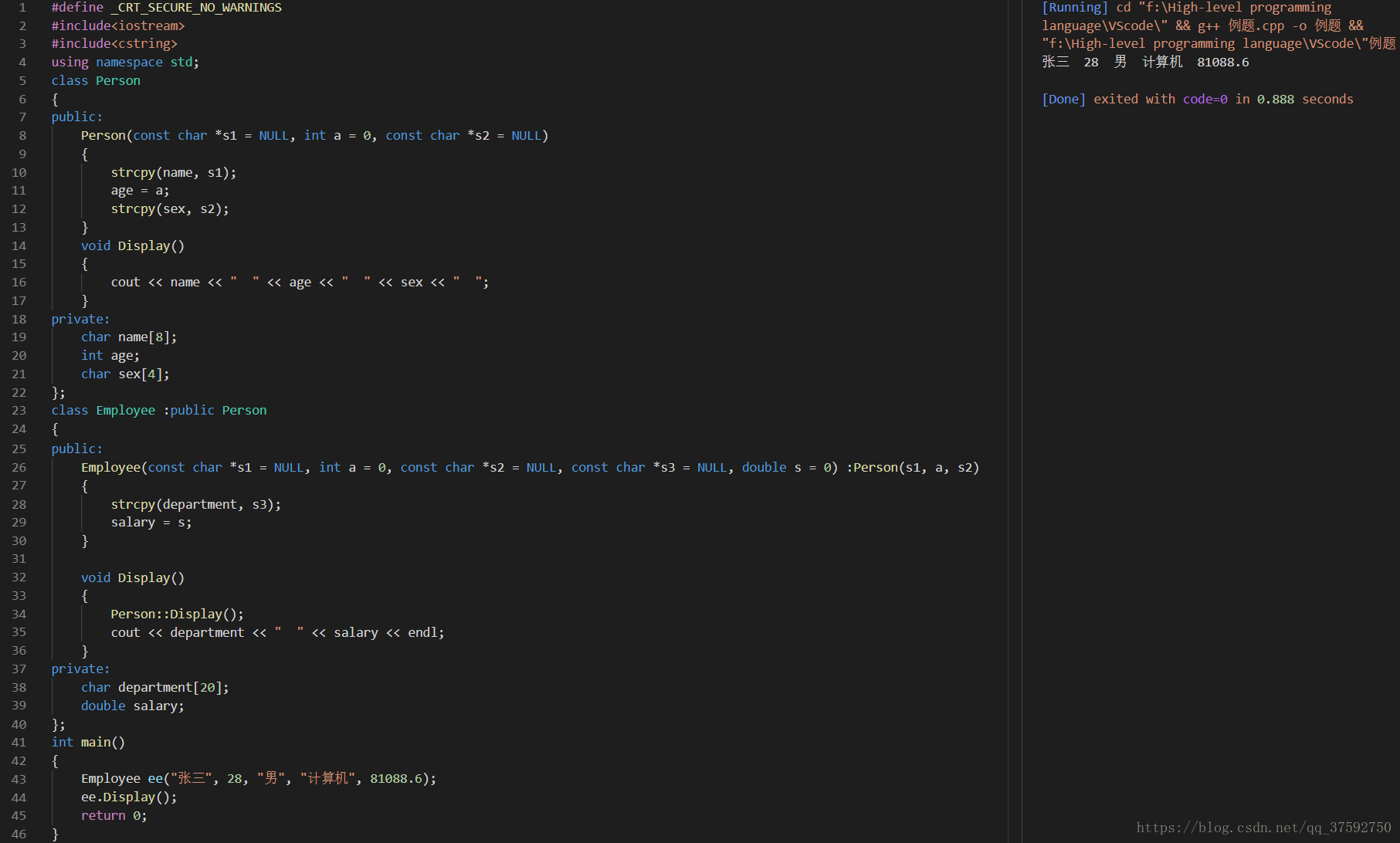
Task: Click 'strcpy(sex, s2);' statement
Action: click(170, 209)
